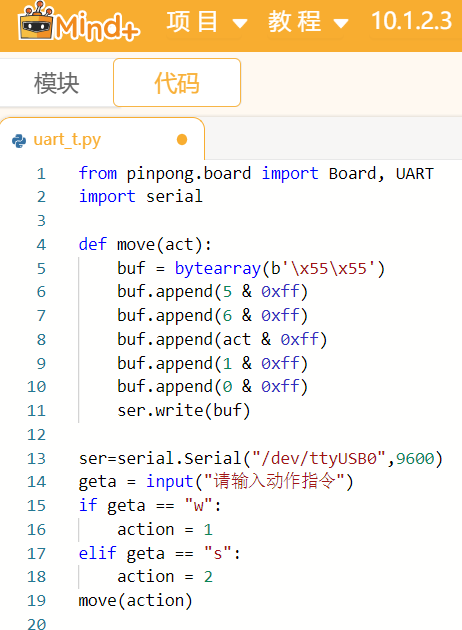Click the Mind+ robot logo icon
462x630 pixels.
[x=36, y=21]
